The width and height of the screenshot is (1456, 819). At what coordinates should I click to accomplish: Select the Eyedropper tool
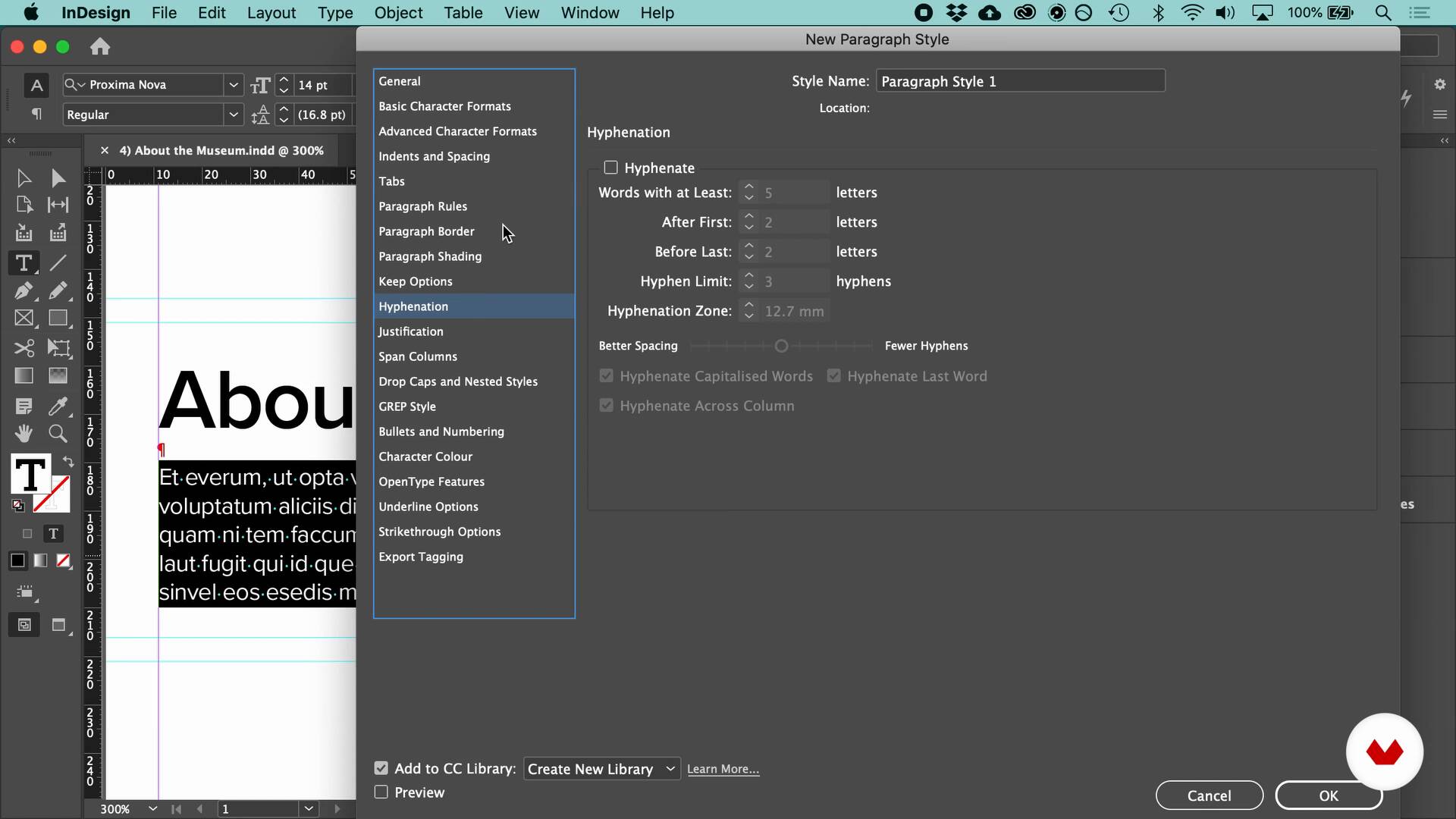58,406
